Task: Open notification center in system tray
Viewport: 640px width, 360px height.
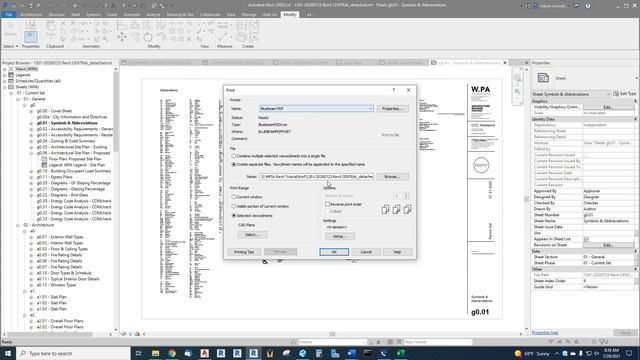Action: pos(629,353)
